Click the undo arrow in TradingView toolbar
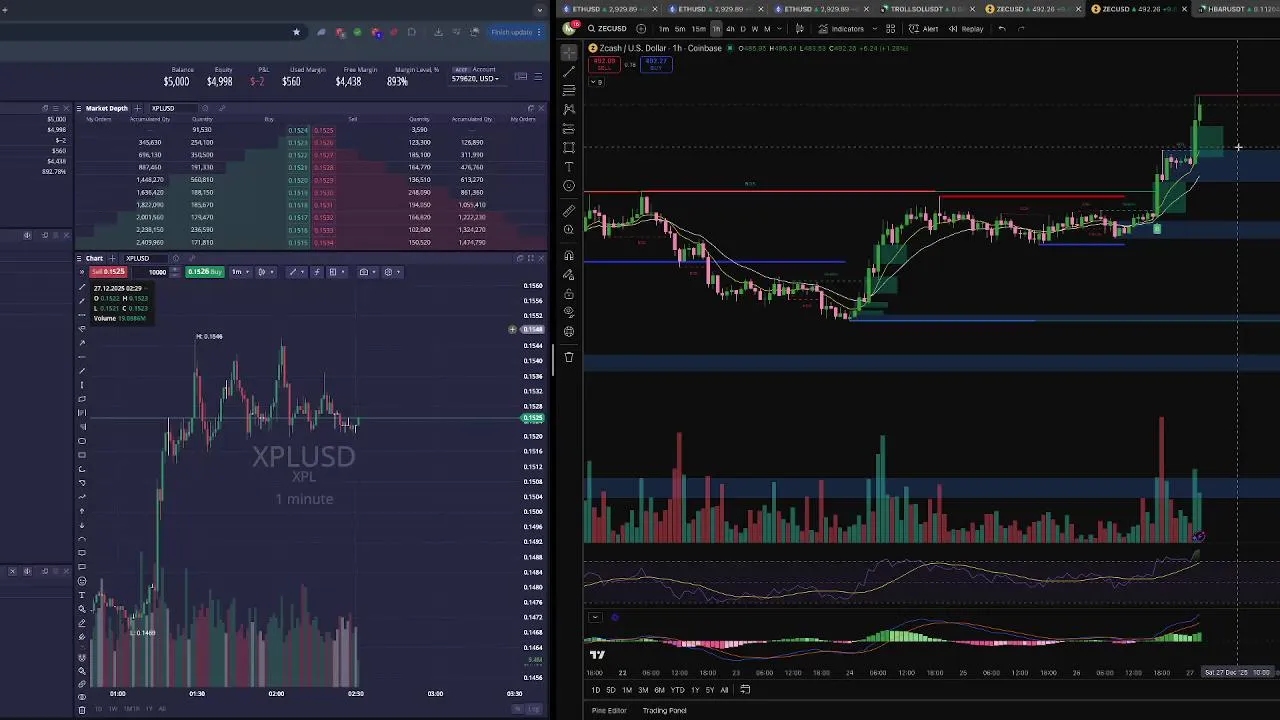Image resolution: width=1280 pixels, height=720 pixels. tap(1002, 28)
